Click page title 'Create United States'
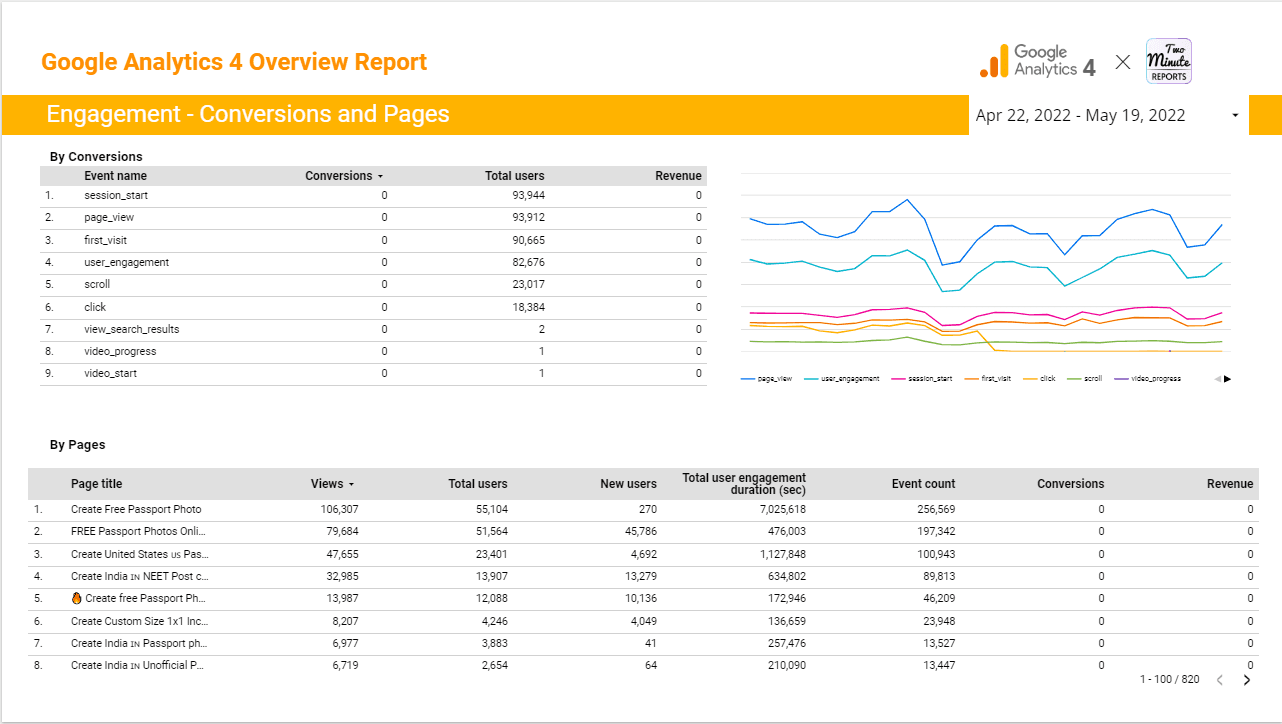Viewport: 1282px width, 724px height. click(140, 554)
